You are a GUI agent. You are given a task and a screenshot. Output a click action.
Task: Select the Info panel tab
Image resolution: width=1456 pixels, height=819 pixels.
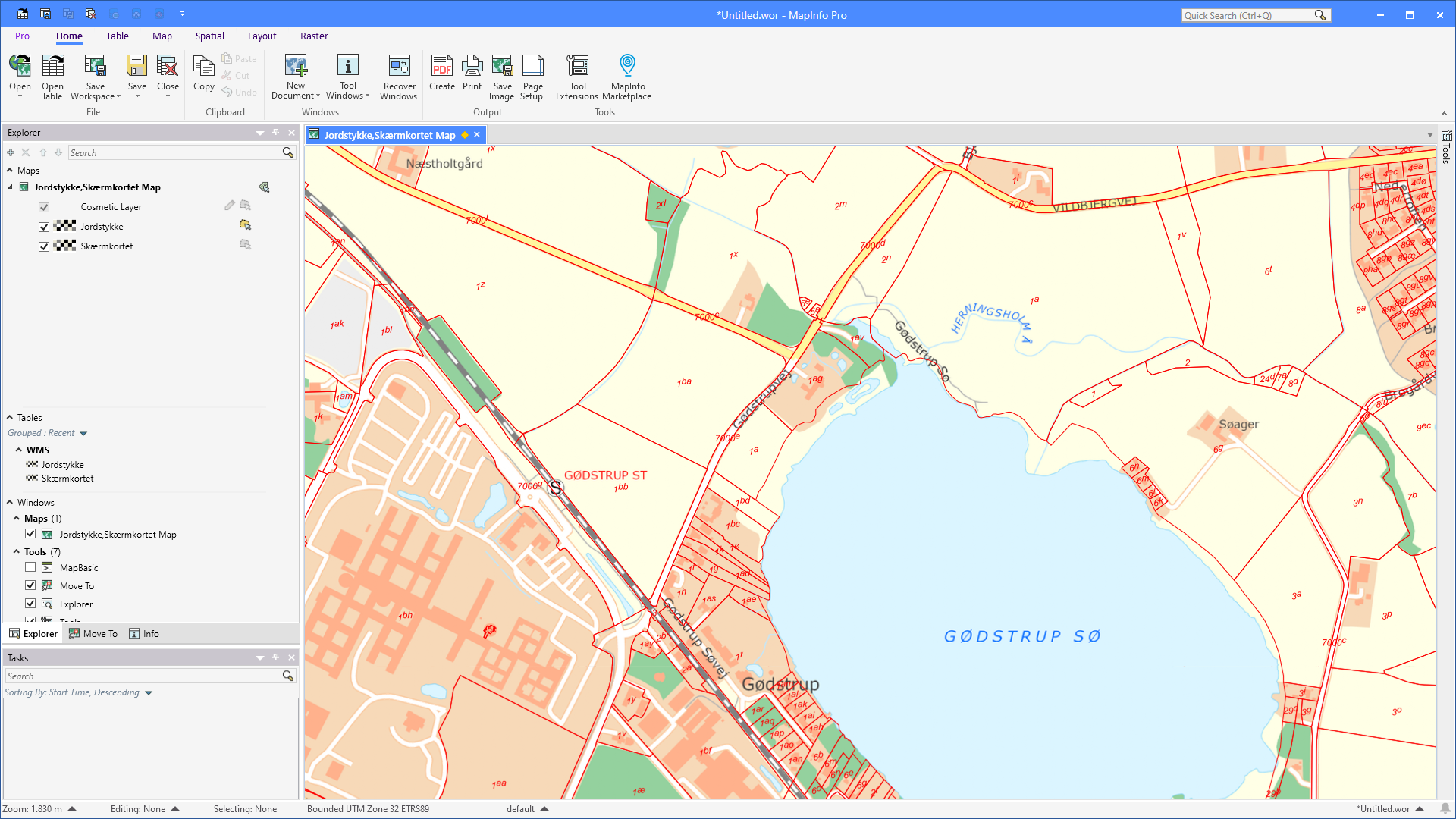coord(144,634)
